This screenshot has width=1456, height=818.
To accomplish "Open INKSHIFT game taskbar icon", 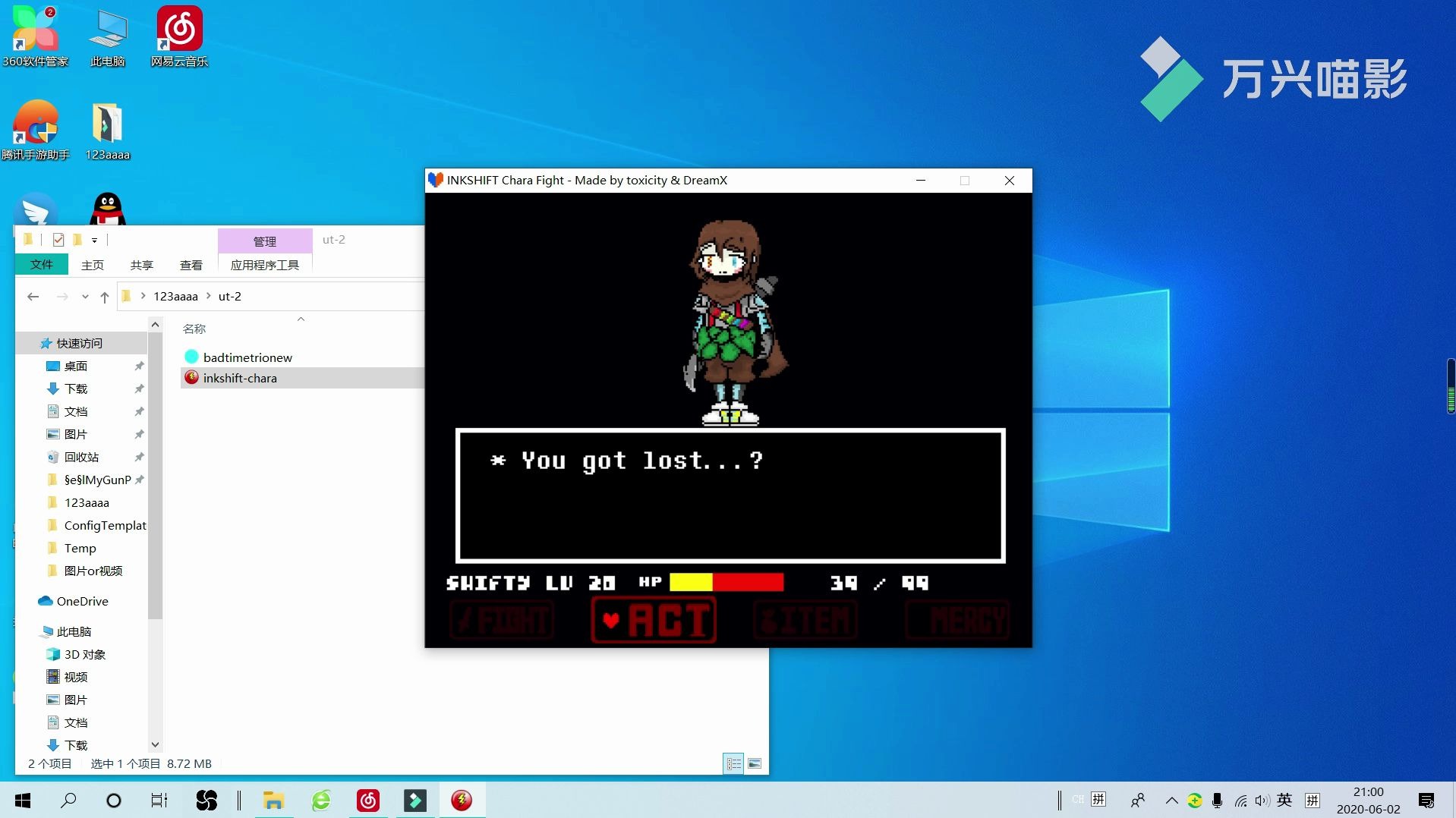I will (462, 800).
